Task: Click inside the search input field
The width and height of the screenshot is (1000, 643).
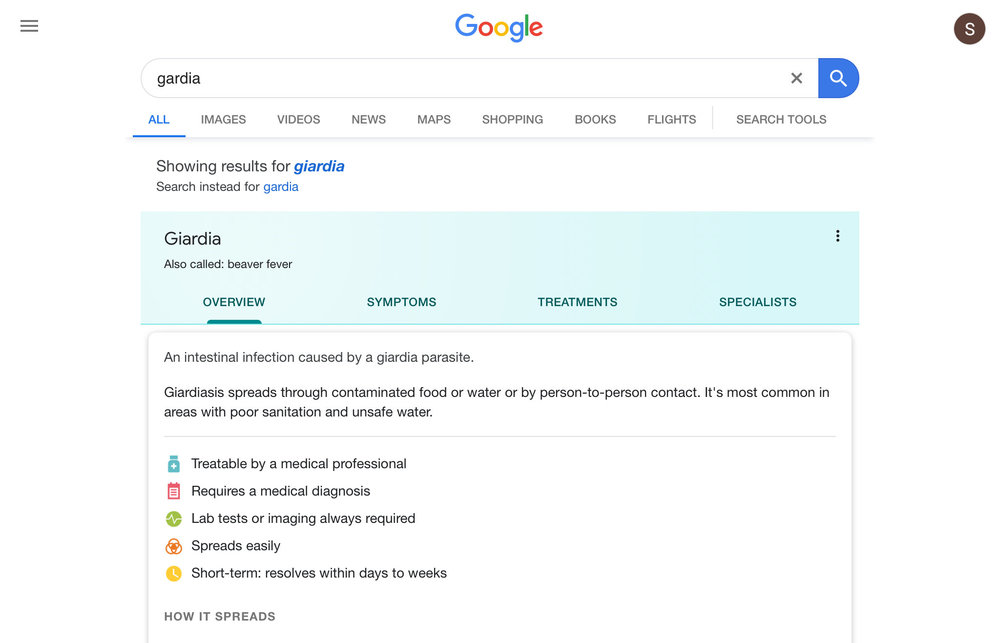Action: pyautogui.click(x=460, y=78)
